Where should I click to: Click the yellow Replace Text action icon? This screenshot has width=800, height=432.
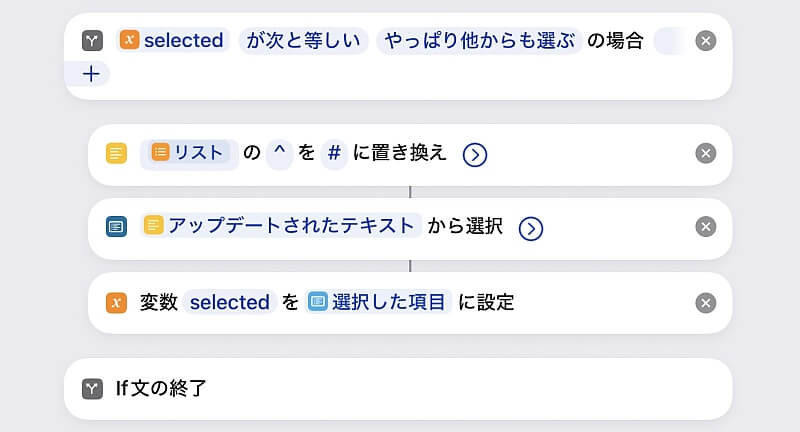(x=116, y=153)
